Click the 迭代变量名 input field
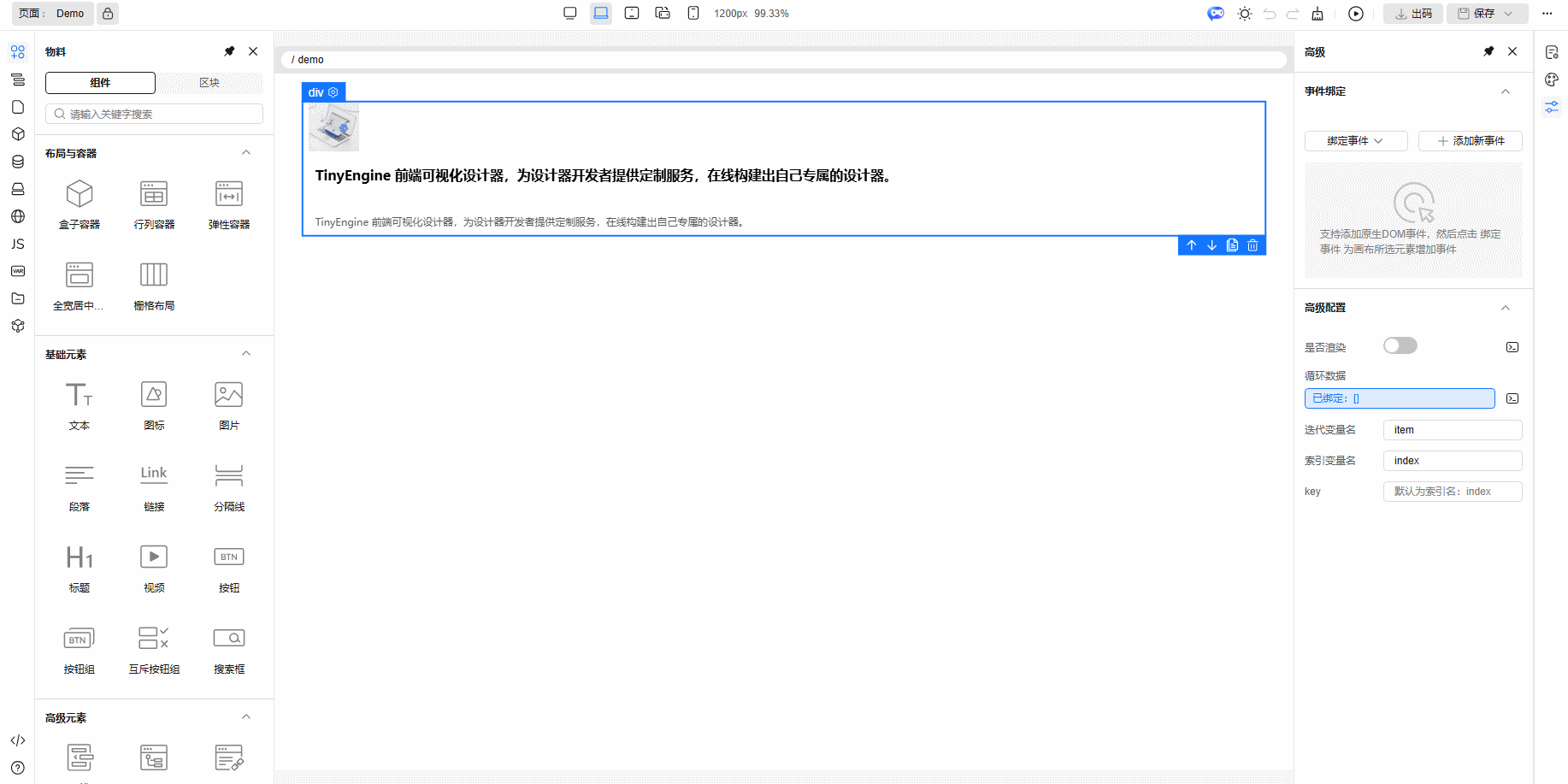Viewport: 1568px width, 784px height. (x=1452, y=430)
